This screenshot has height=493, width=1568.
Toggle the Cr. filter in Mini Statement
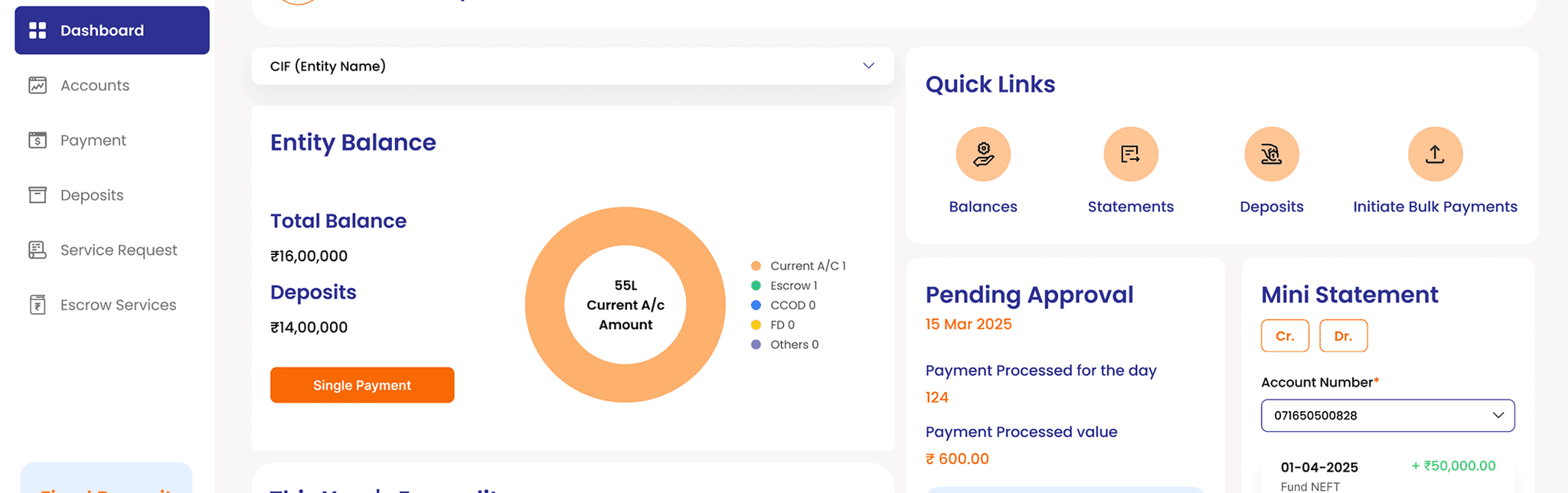point(1285,336)
